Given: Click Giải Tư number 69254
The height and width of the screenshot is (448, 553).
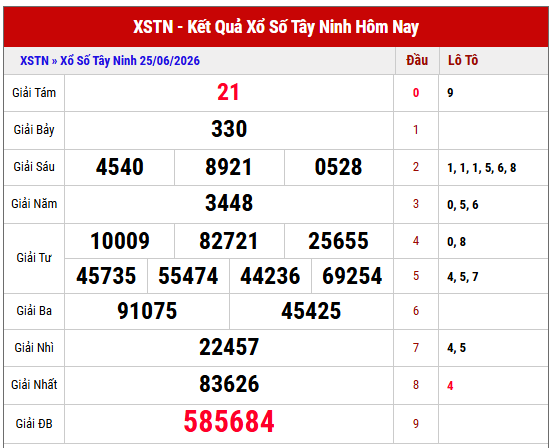Looking at the screenshot, I should (352, 276).
